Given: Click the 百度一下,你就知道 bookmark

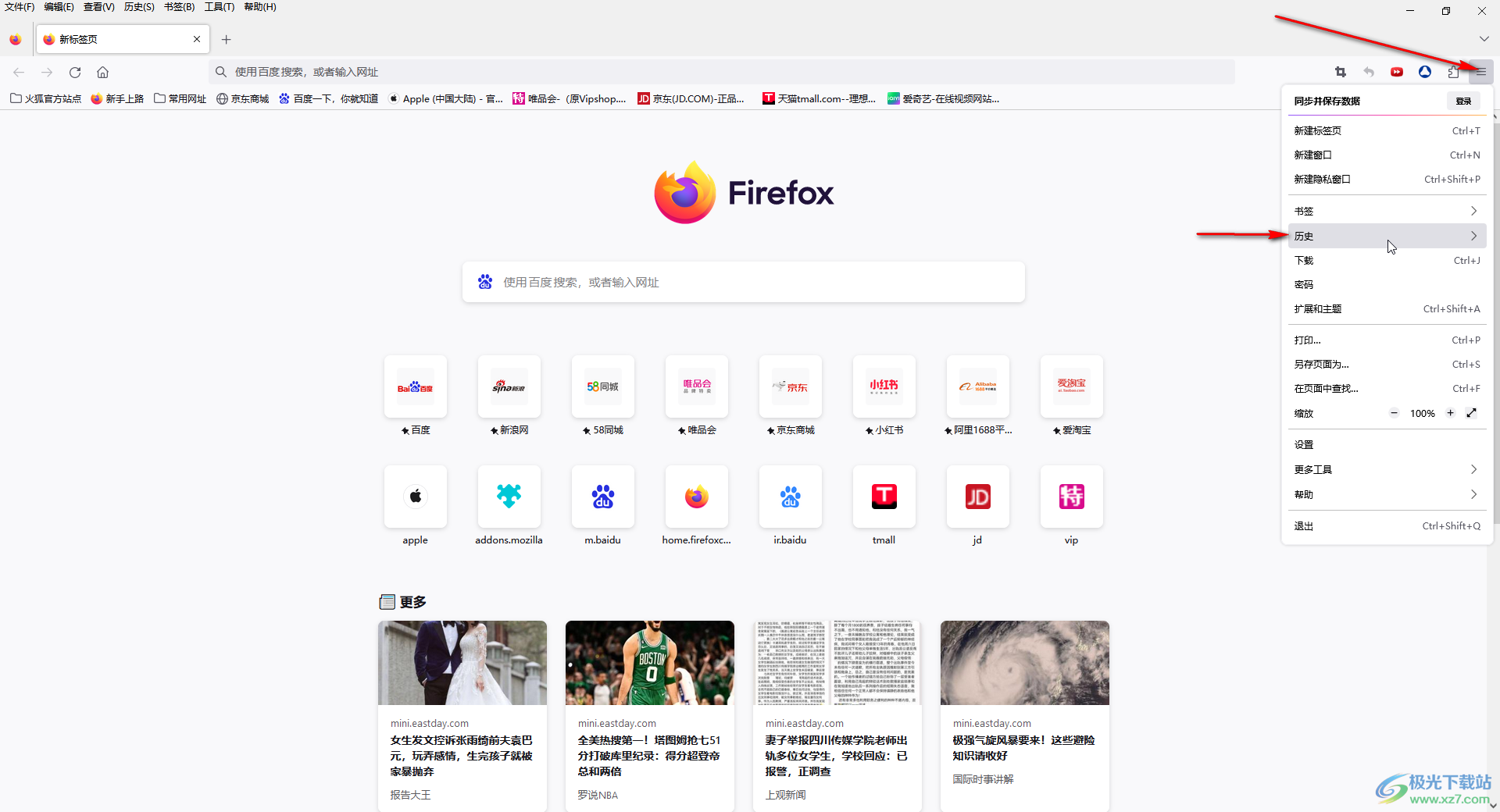Looking at the screenshot, I should coord(329,98).
